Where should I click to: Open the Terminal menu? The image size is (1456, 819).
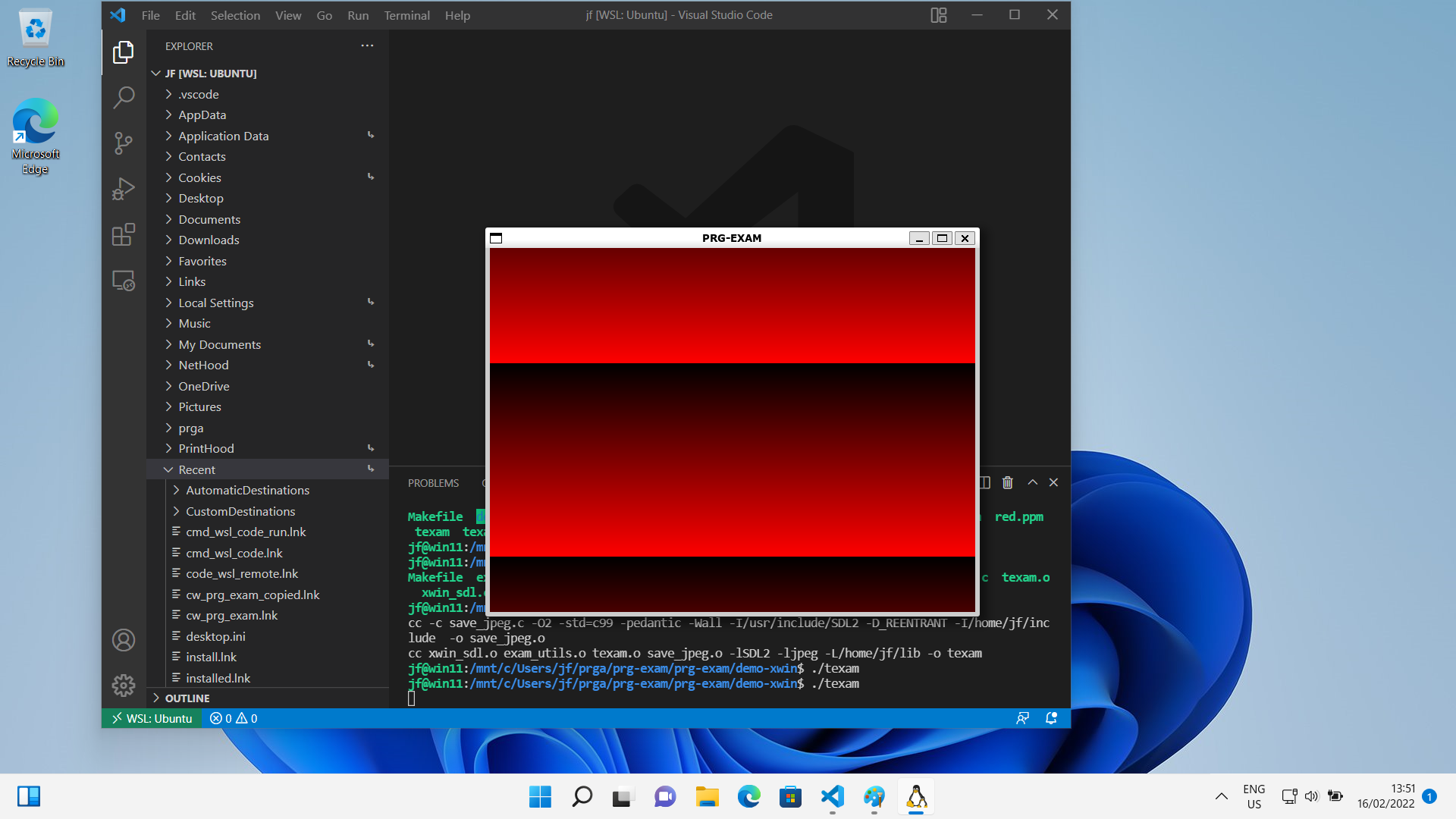click(406, 15)
